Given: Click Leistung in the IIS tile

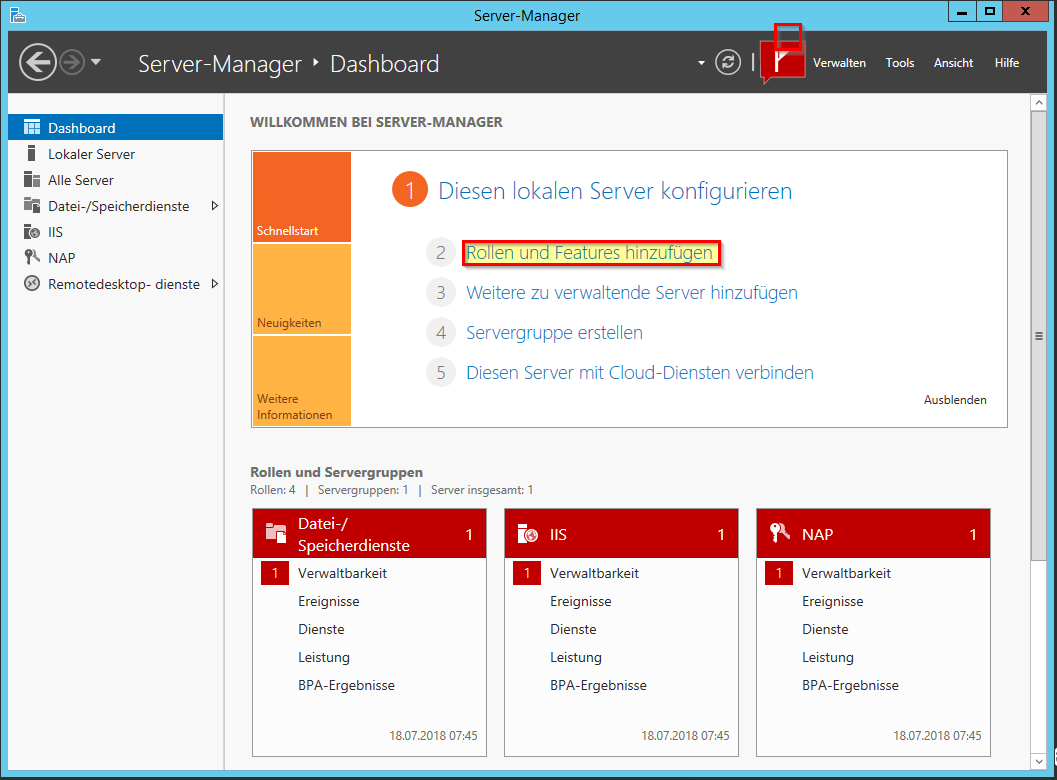Looking at the screenshot, I should click(576, 657).
